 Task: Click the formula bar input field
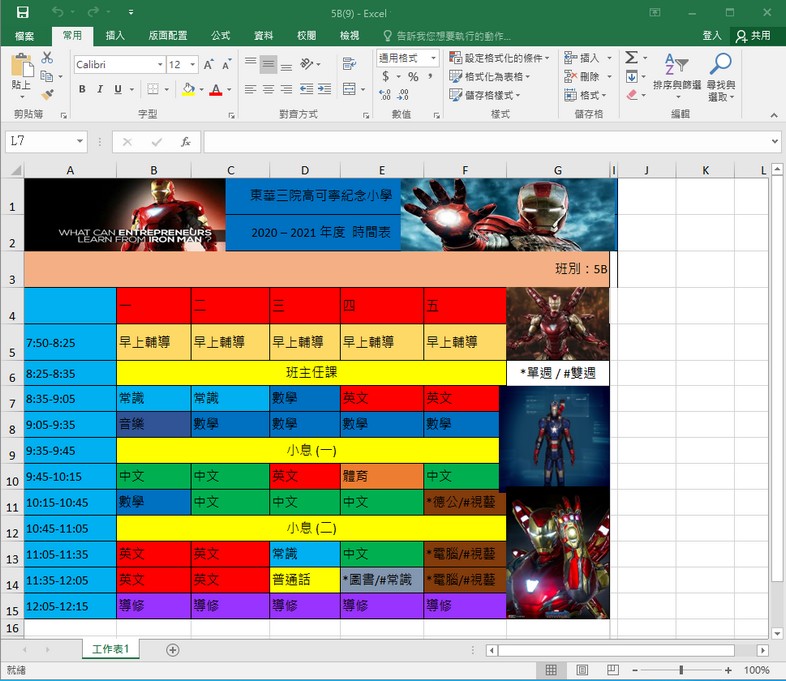click(x=486, y=142)
